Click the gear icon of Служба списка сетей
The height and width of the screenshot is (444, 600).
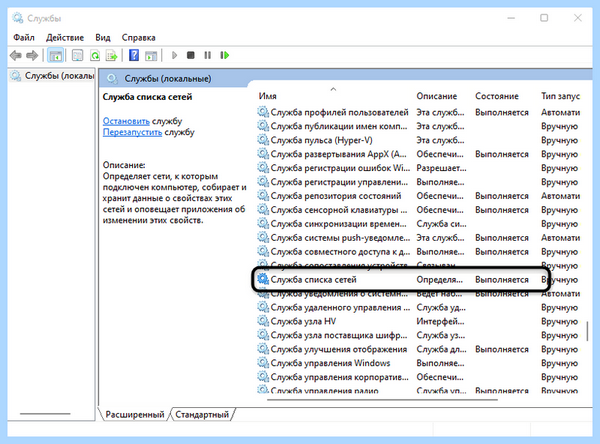[x=262, y=279]
